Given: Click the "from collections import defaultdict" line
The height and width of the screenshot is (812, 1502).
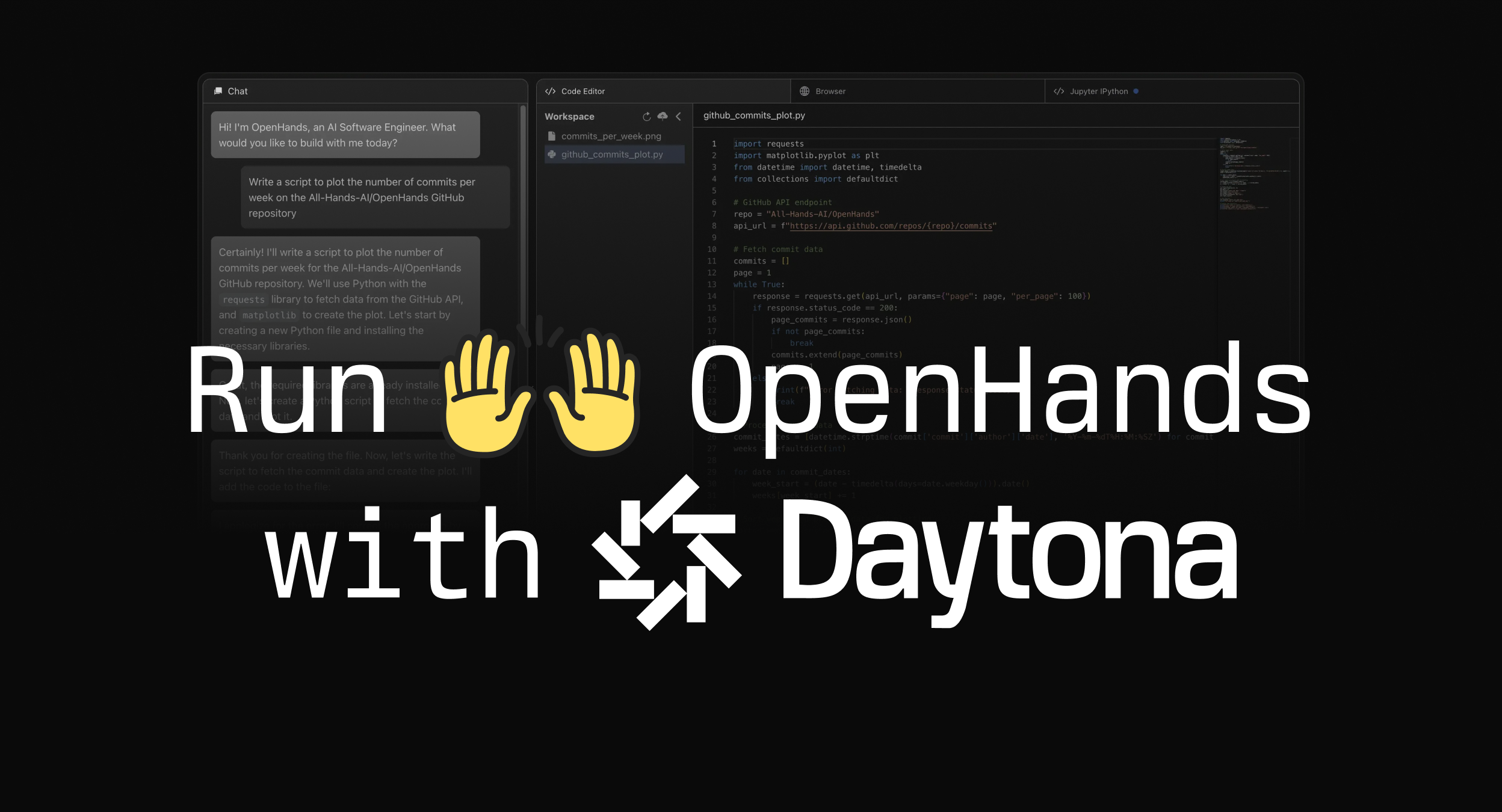Looking at the screenshot, I should pyautogui.click(x=815, y=179).
